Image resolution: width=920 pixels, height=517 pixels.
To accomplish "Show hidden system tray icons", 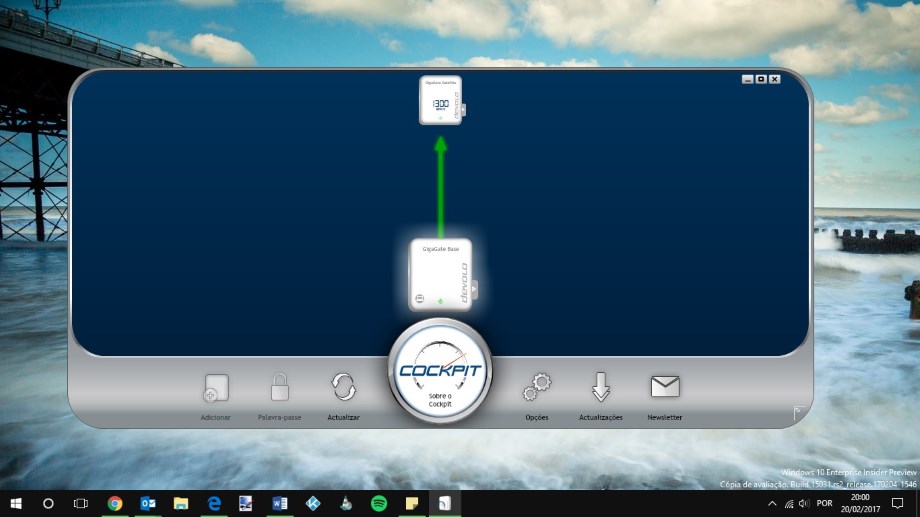I will coord(771,503).
